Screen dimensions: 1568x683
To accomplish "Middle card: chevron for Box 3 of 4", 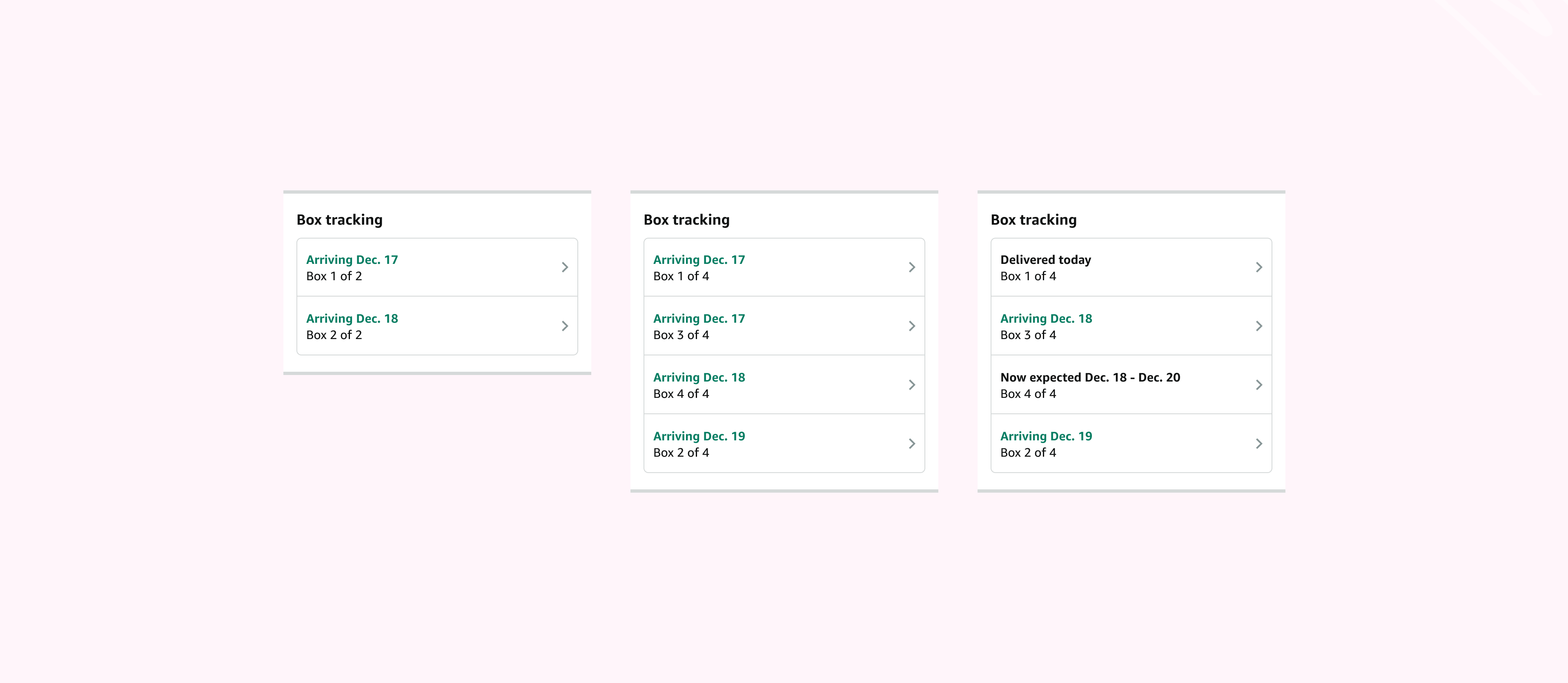I will [911, 326].
